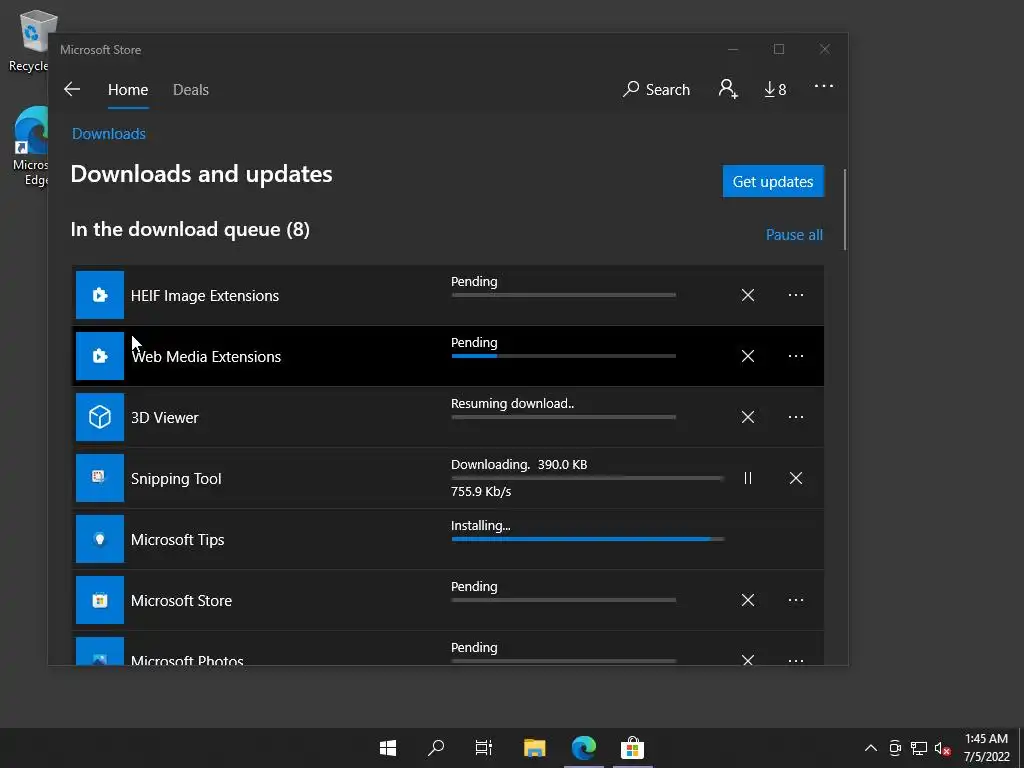Click the Microsoft Store taskbar icon
This screenshot has width=1024, height=768.
coord(632,748)
